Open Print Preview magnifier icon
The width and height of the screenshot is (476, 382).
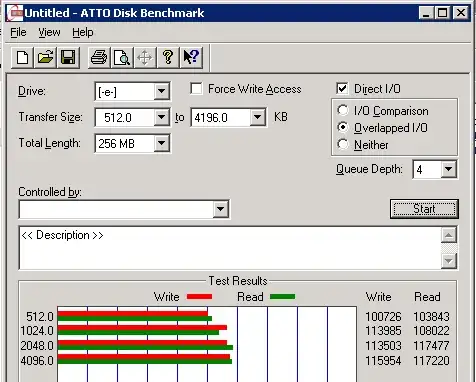pyautogui.click(x=122, y=58)
